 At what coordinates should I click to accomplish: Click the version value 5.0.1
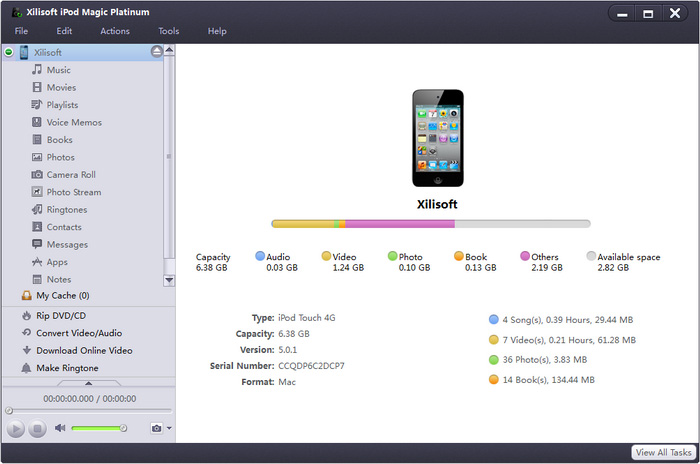tap(288, 350)
